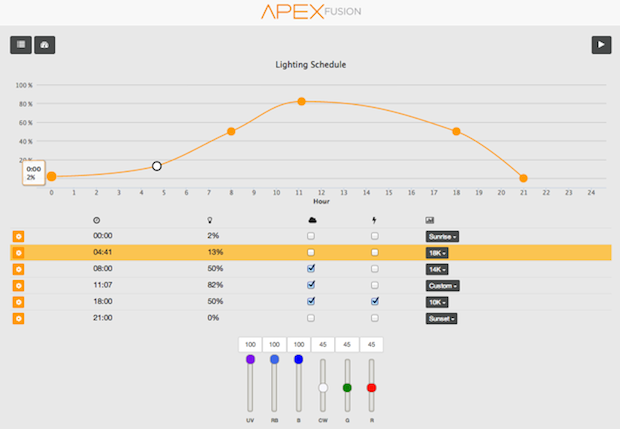Click the orange gear icon for 18:00 row
The height and width of the screenshot is (429, 620).
(18, 301)
